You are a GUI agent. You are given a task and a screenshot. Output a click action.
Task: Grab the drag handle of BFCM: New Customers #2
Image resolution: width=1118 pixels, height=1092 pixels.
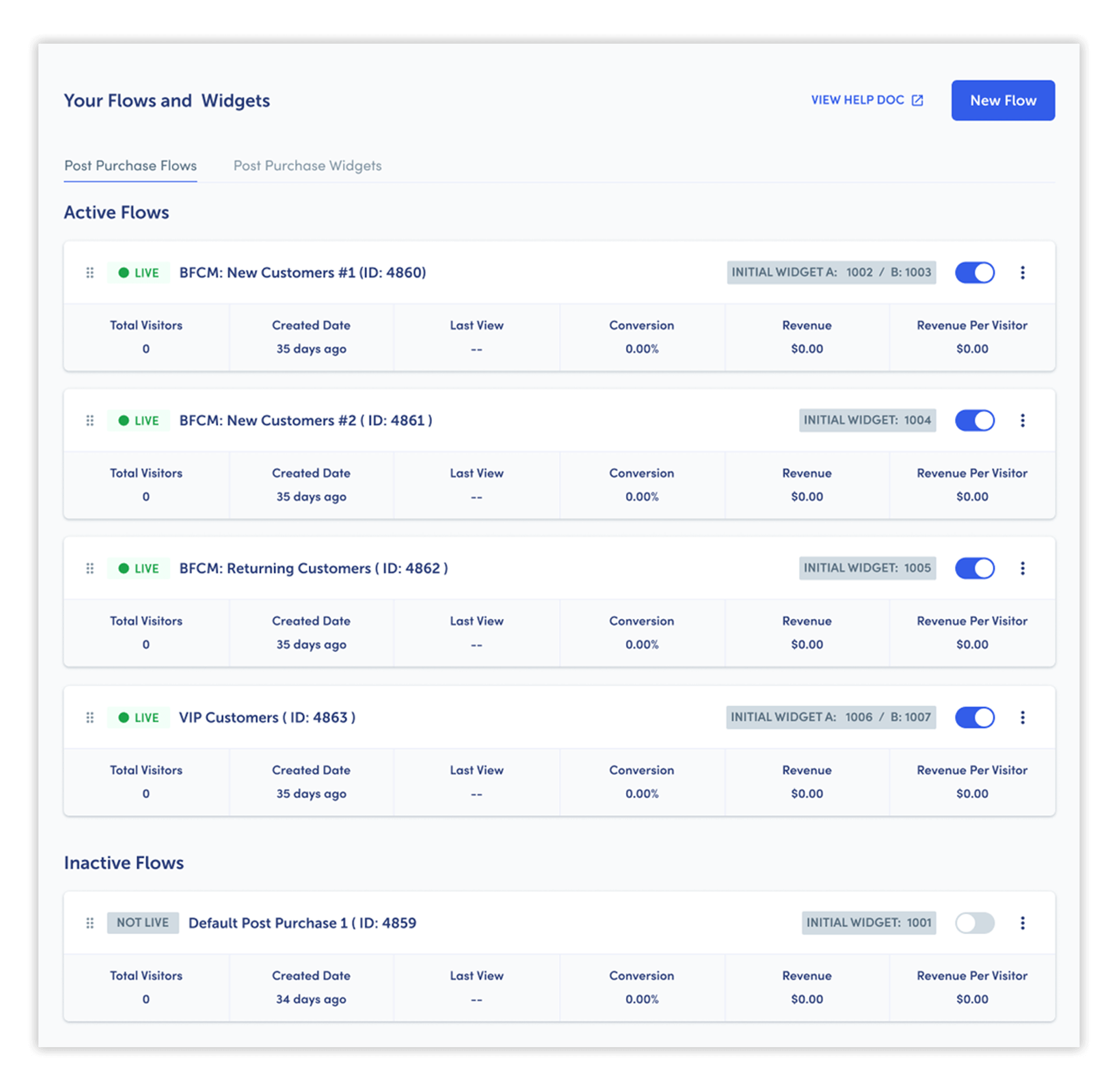click(90, 420)
